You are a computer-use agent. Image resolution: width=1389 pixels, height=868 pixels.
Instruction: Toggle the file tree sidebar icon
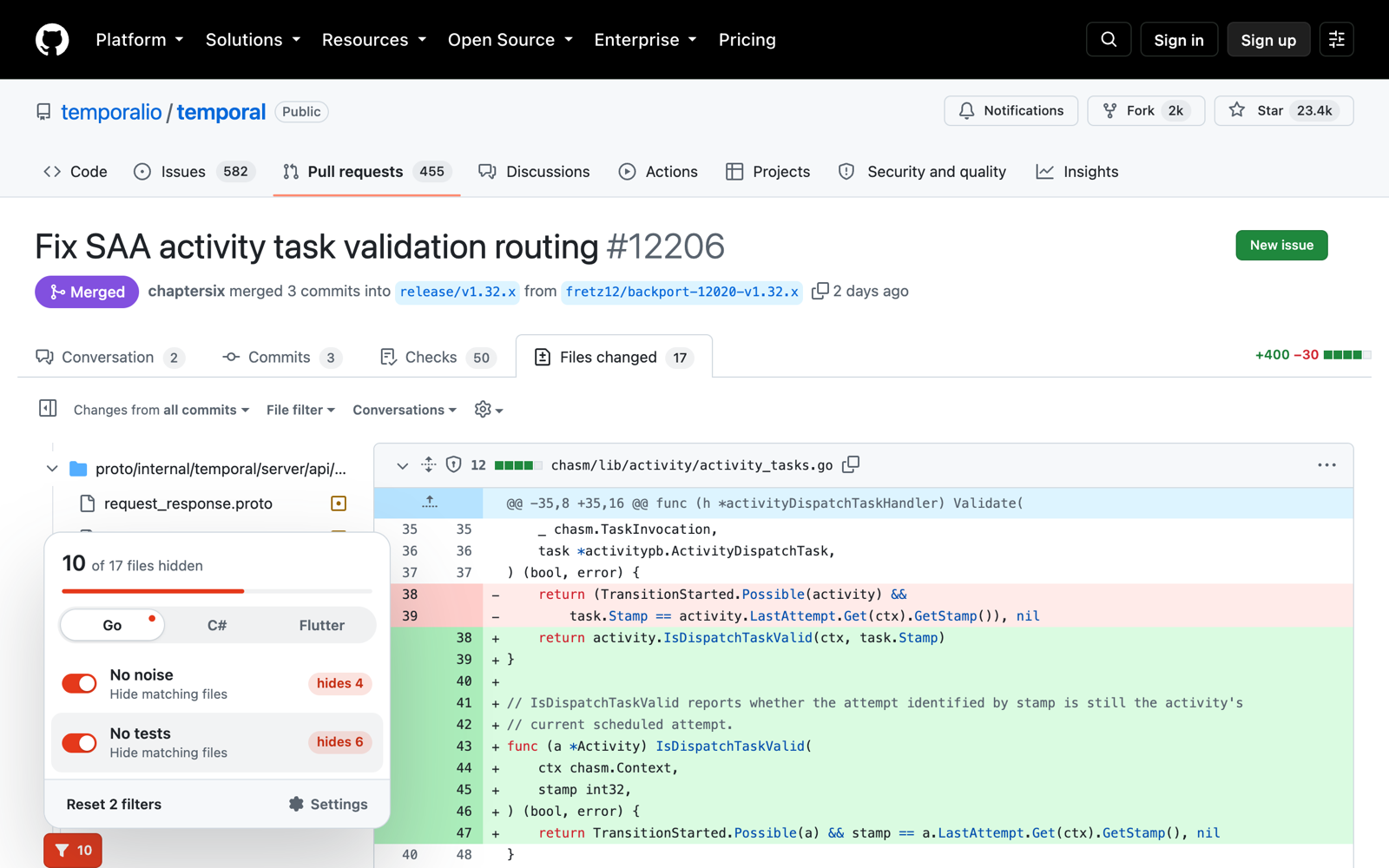pos(48,409)
